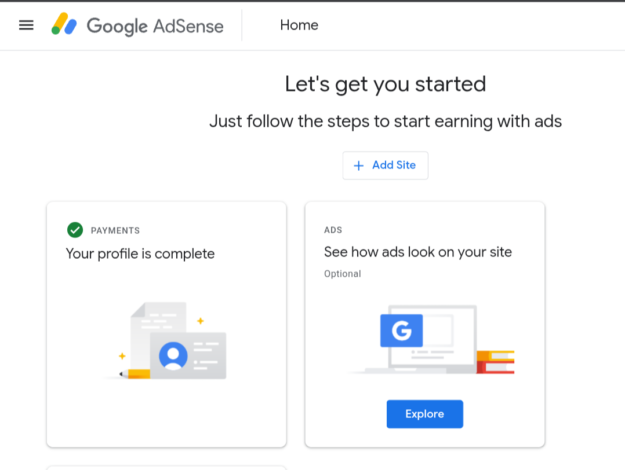
Task: Click the Add Site button
Action: pos(385,165)
